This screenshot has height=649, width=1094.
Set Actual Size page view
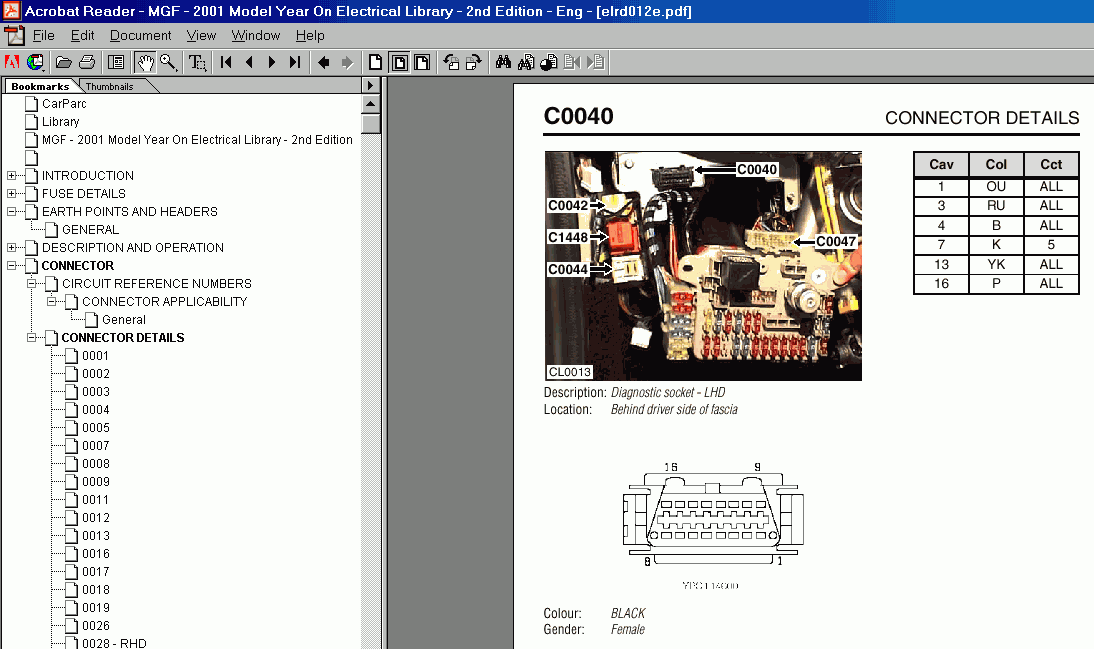click(375, 63)
